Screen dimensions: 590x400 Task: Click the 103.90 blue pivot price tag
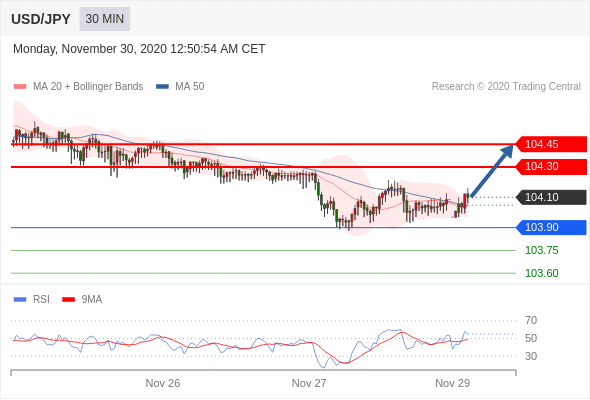click(x=551, y=227)
